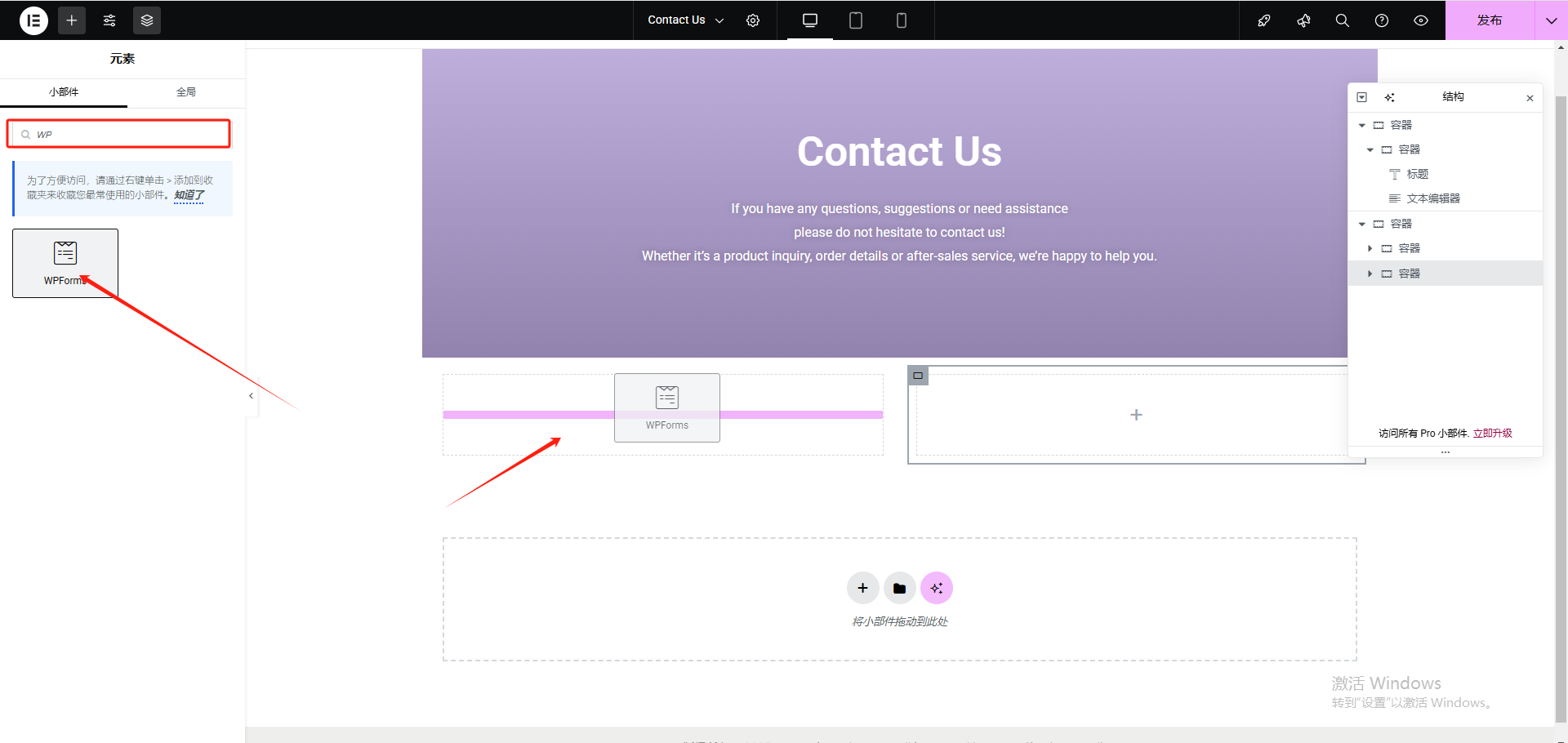Open site settings sliders icon
The height and width of the screenshot is (743, 1568).
pos(109,20)
